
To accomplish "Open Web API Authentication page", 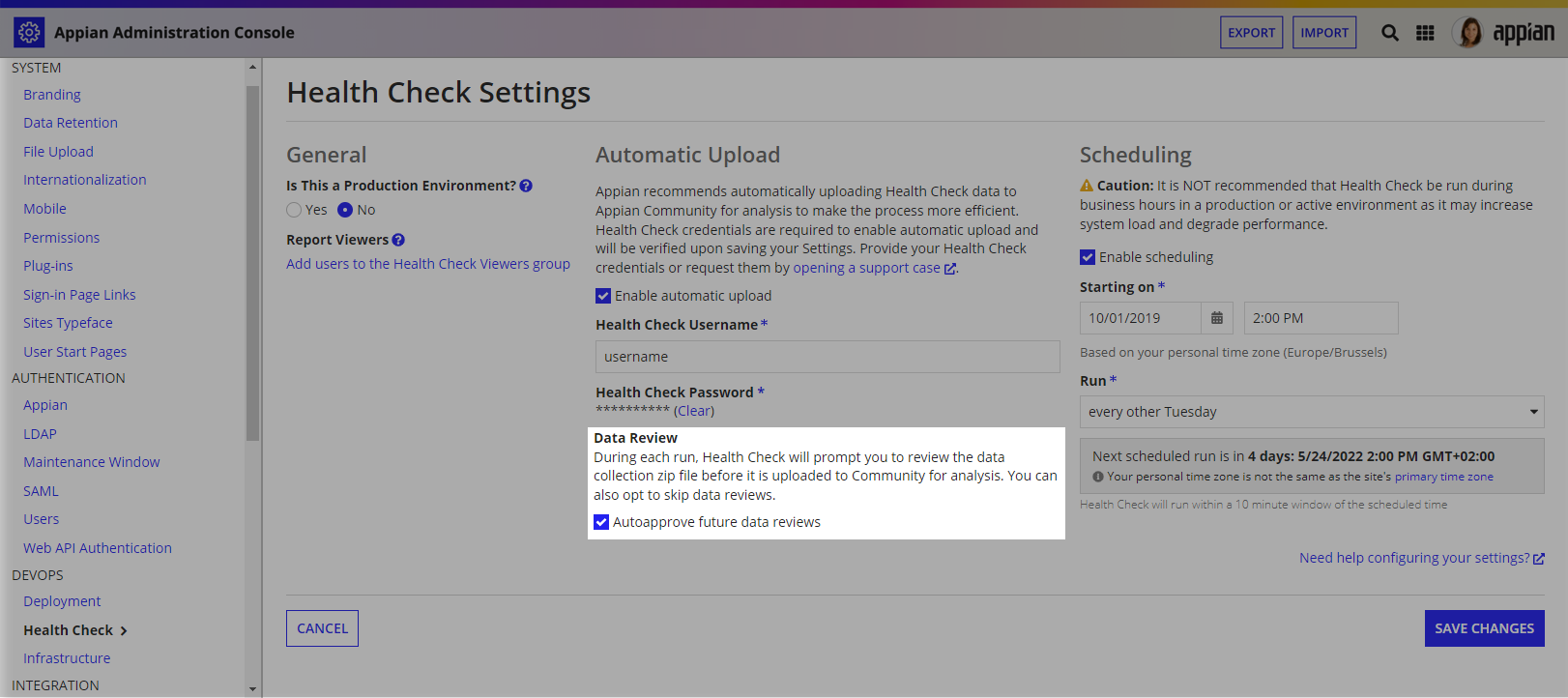I will tap(98, 548).
